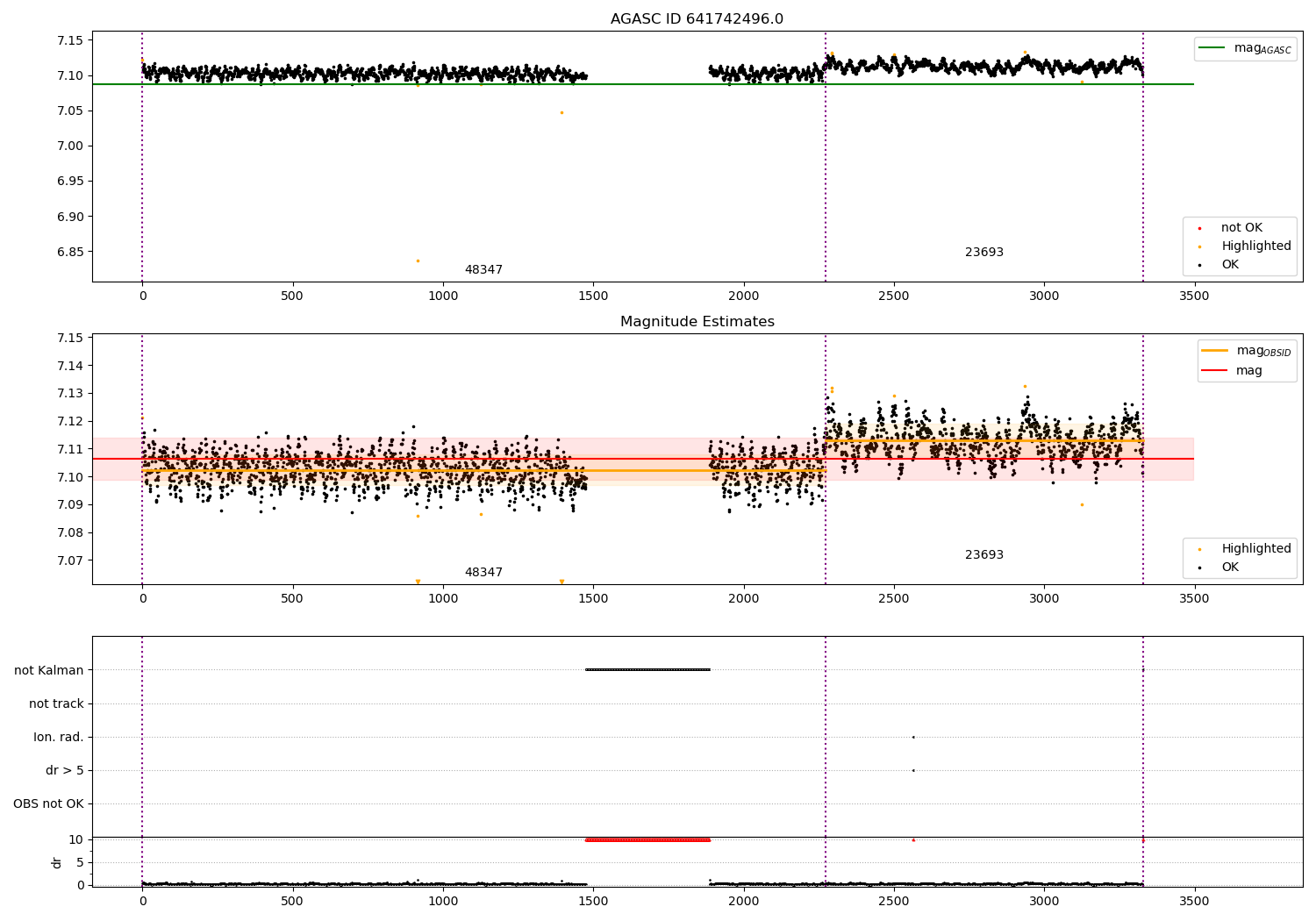Click the plot title 'AGASC ID 641742496.0'

[x=697, y=19]
